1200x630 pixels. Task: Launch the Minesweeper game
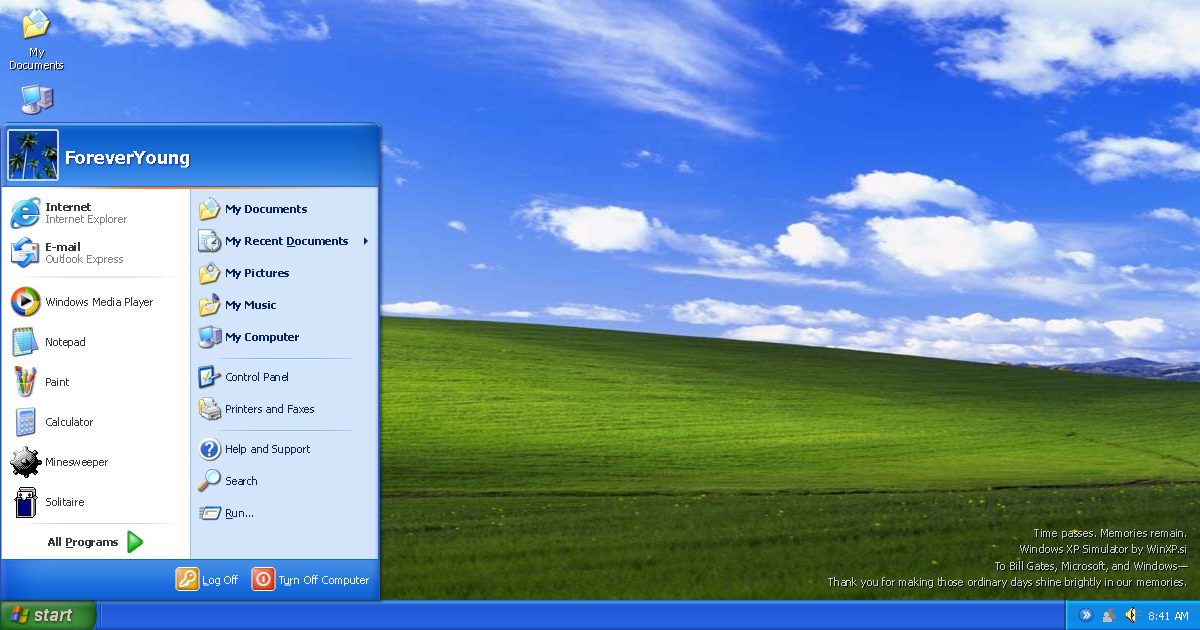coord(95,462)
